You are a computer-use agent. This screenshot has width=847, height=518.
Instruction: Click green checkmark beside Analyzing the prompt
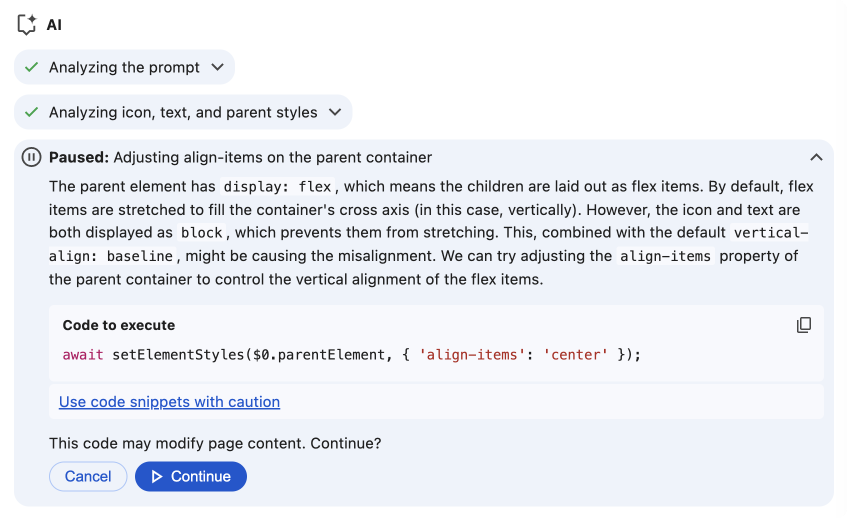tap(31, 68)
